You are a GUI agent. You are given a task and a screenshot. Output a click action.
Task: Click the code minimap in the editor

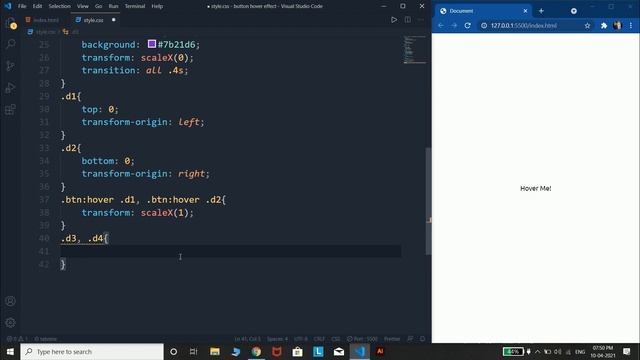coord(414,50)
